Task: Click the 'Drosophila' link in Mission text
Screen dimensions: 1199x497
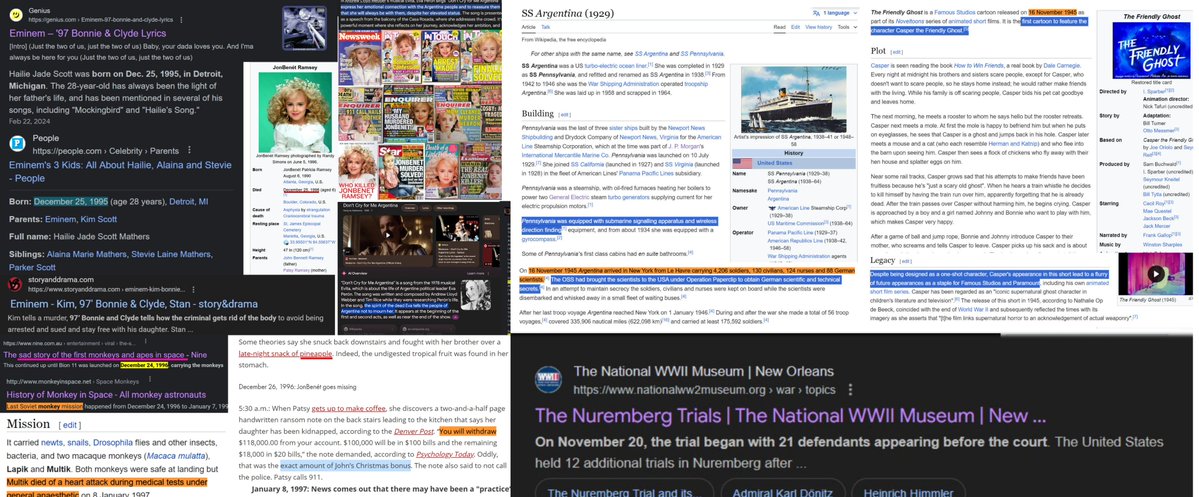Action: [x=115, y=443]
